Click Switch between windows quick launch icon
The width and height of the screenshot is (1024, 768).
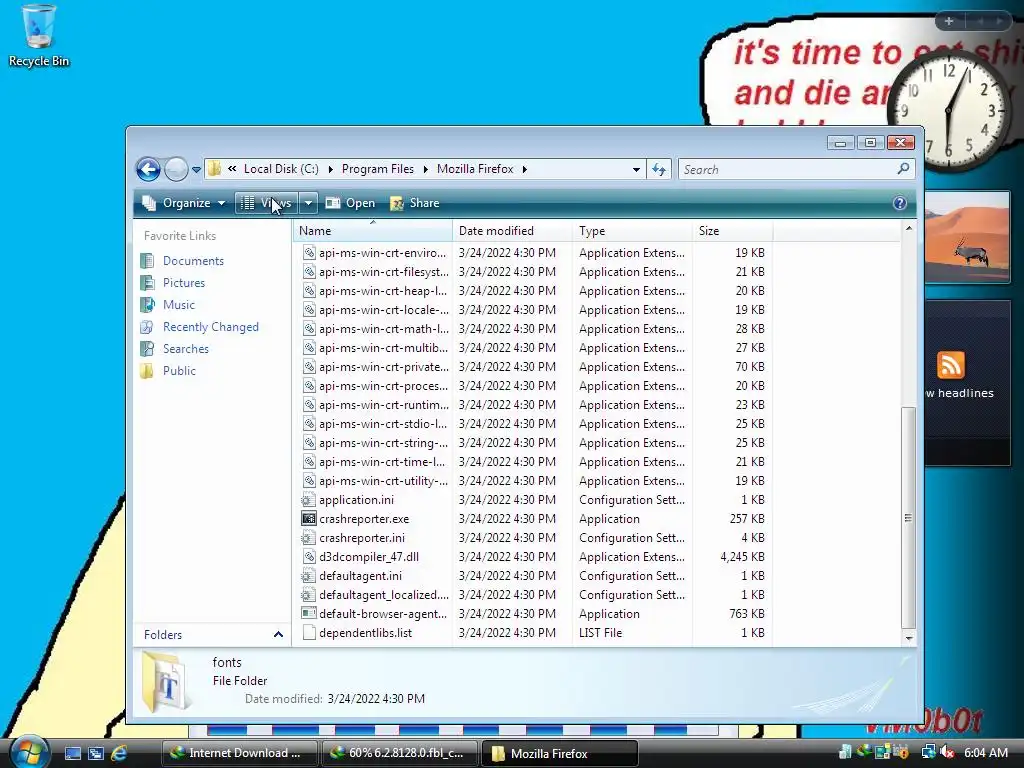click(95, 753)
